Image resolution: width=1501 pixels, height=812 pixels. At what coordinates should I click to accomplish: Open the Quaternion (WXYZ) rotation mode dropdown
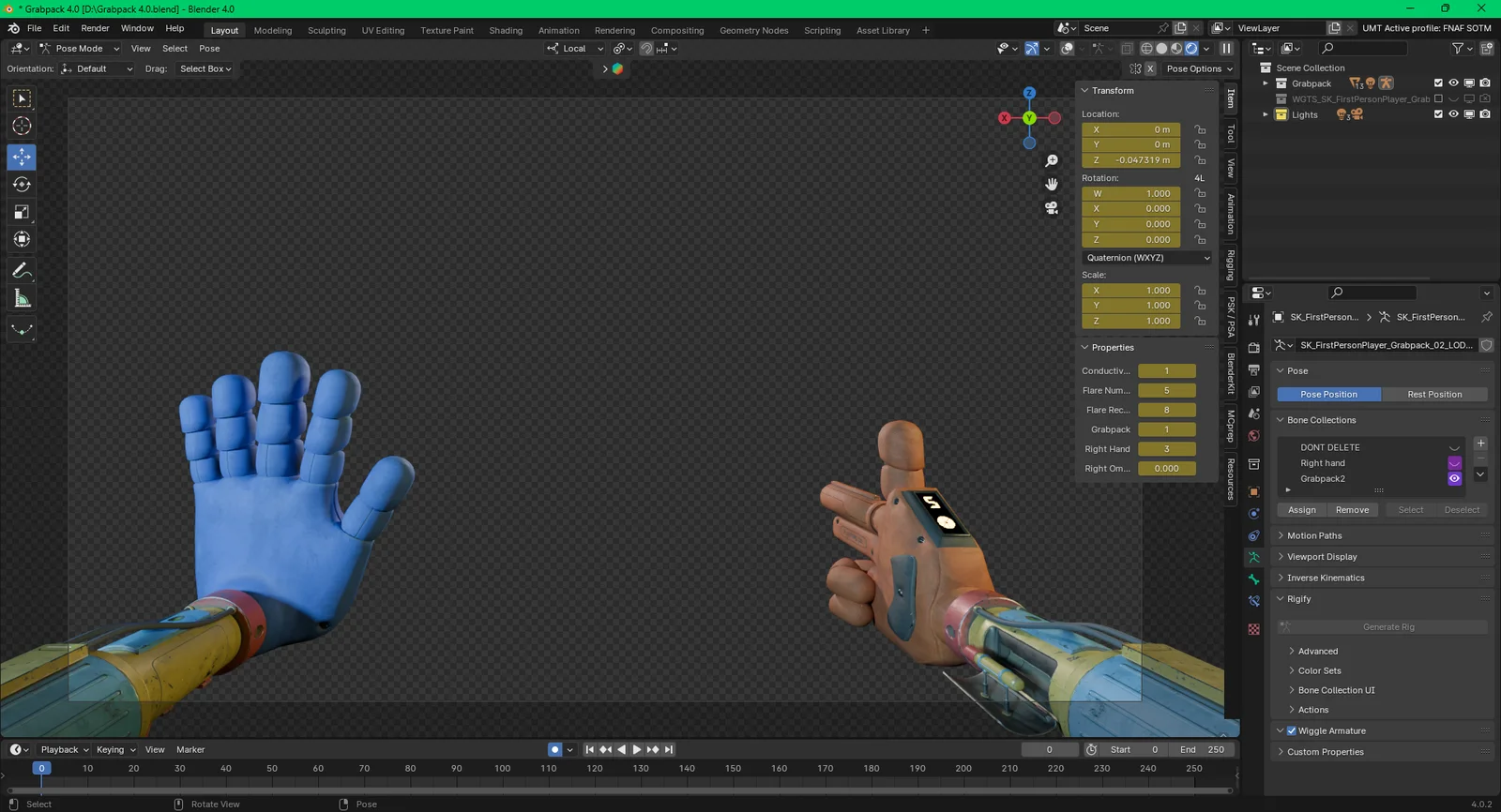[x=1146, y=258]
